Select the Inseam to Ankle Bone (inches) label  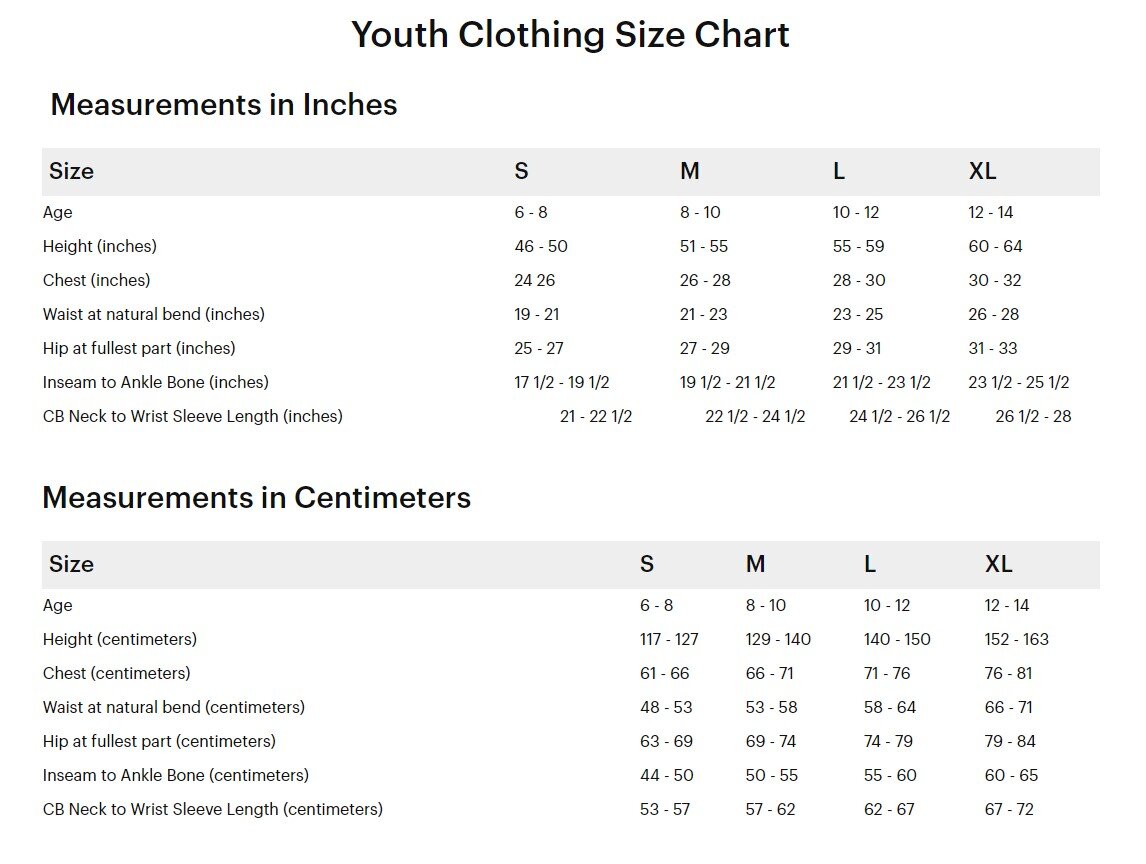pyautogui.click(x=156, y=383)
